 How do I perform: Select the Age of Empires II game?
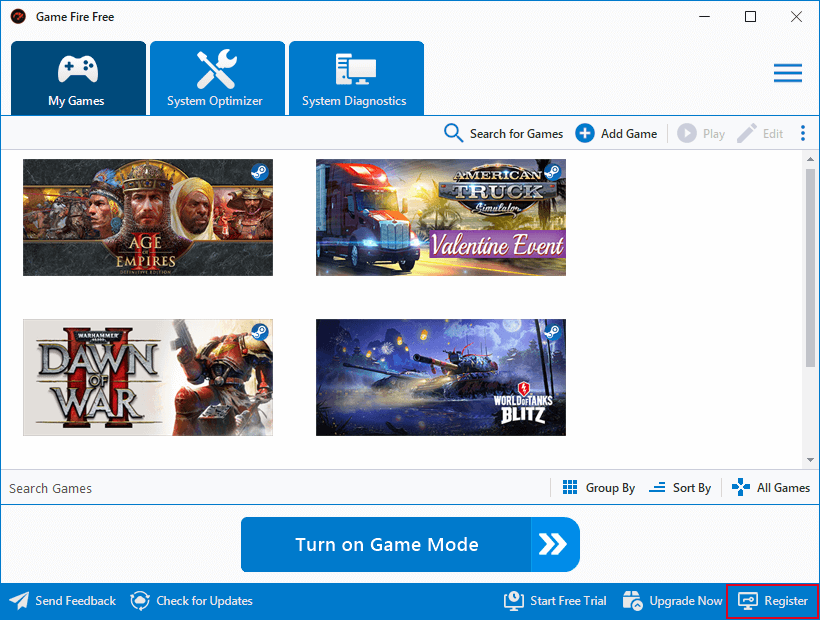(x=148, y=217)
